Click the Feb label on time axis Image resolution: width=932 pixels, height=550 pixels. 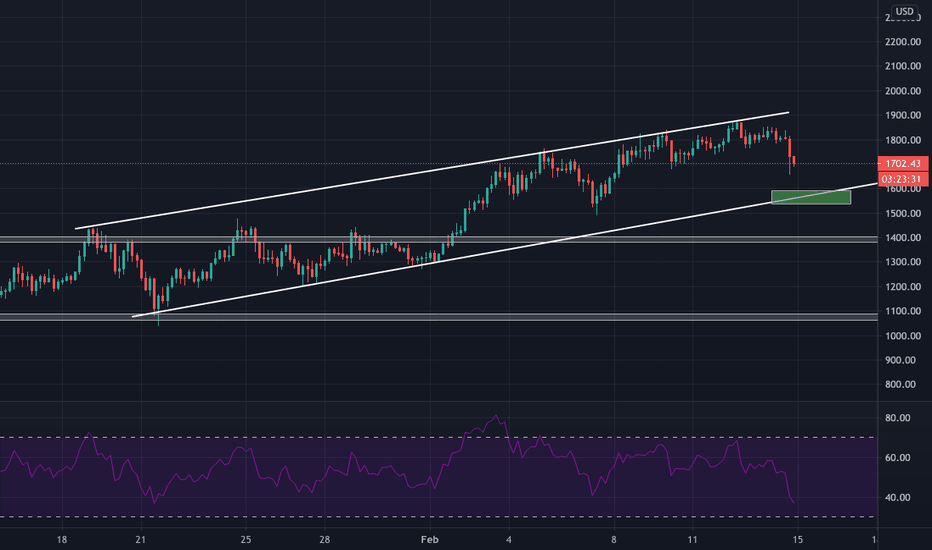[x=430, y=540]
